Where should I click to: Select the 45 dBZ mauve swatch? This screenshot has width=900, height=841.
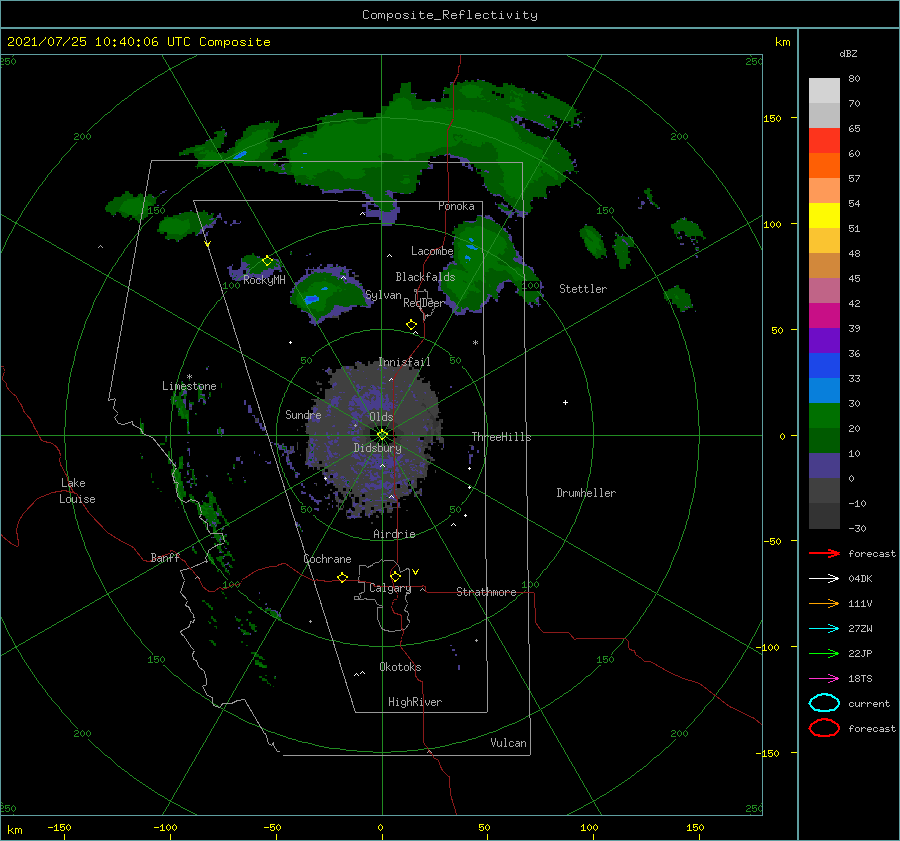click(824, 290)
